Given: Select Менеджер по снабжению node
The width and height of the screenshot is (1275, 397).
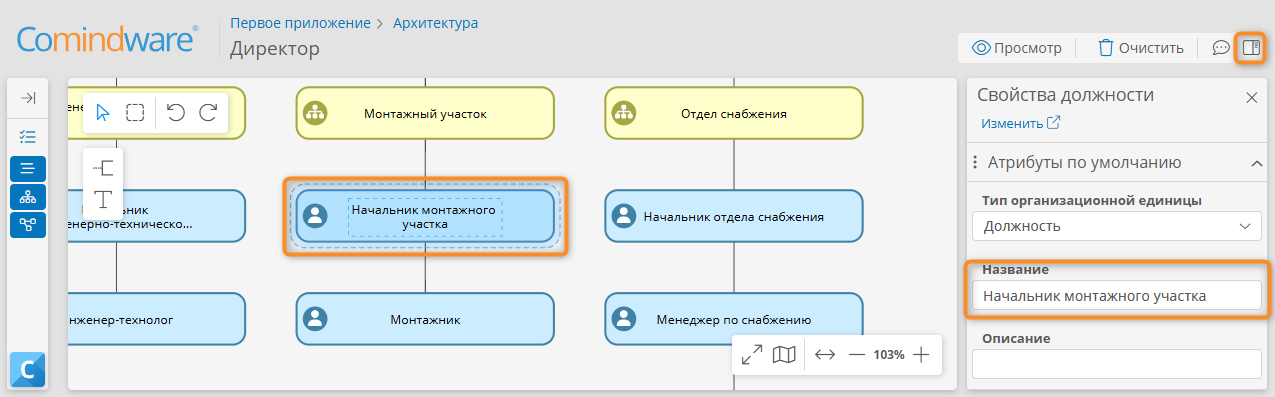Looking at the screenshot, I should (733, 319).
